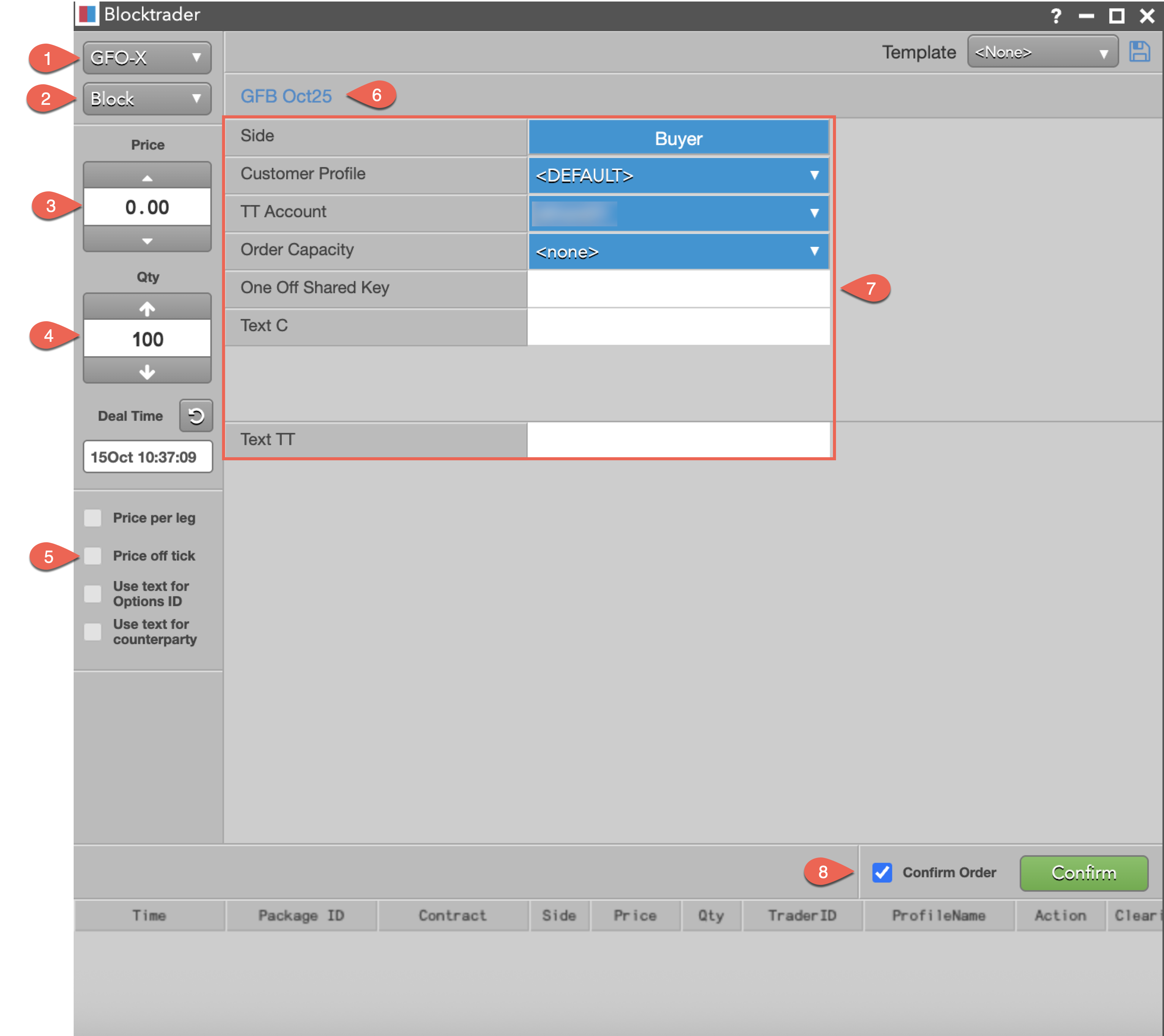Click the GFB Oct25 contract link

[286, 96]
